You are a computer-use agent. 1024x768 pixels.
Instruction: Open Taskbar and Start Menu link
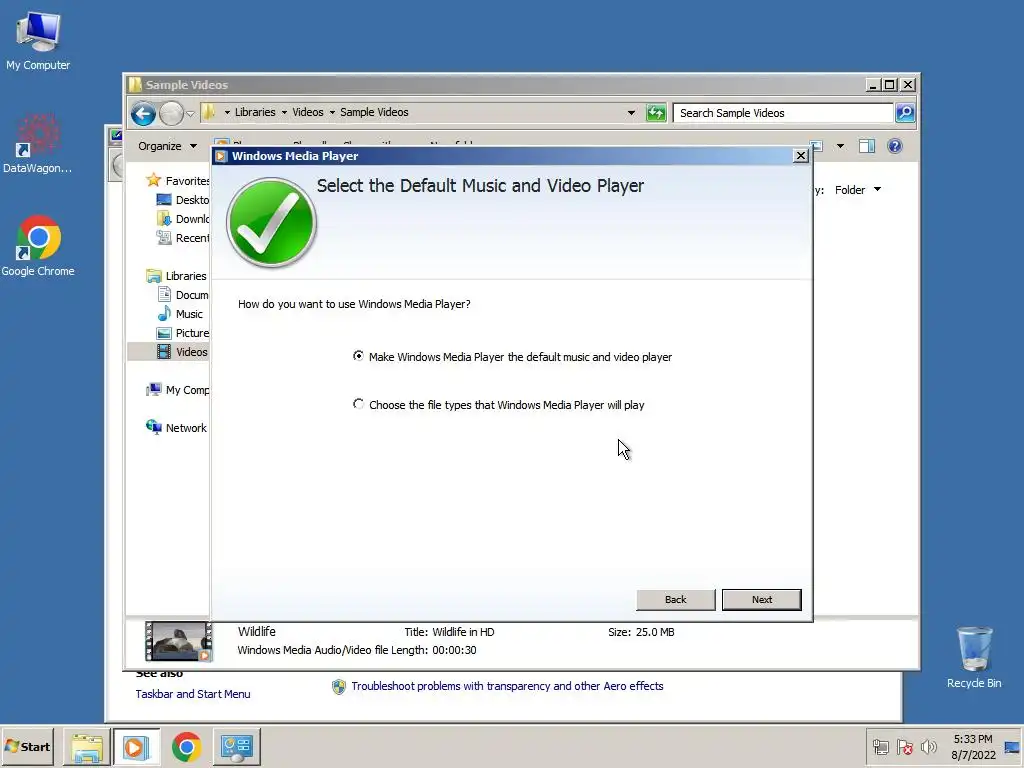[193, 694]
